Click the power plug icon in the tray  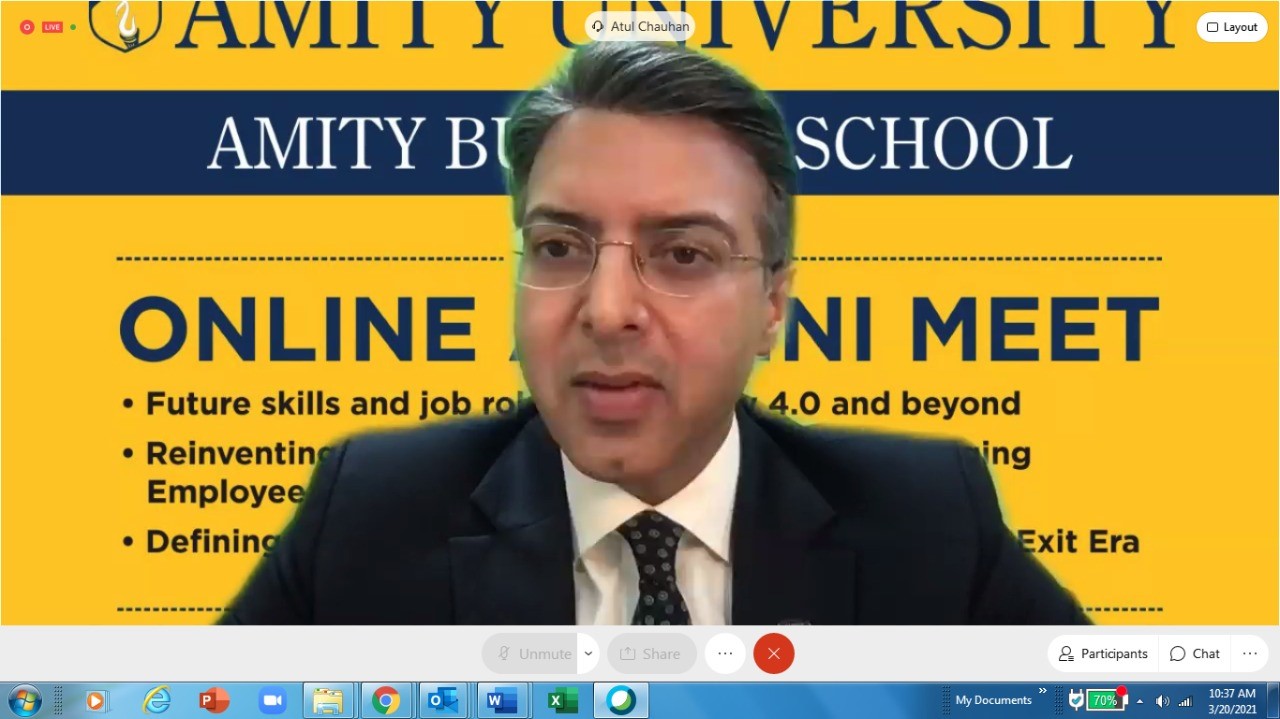[1076, 700]
